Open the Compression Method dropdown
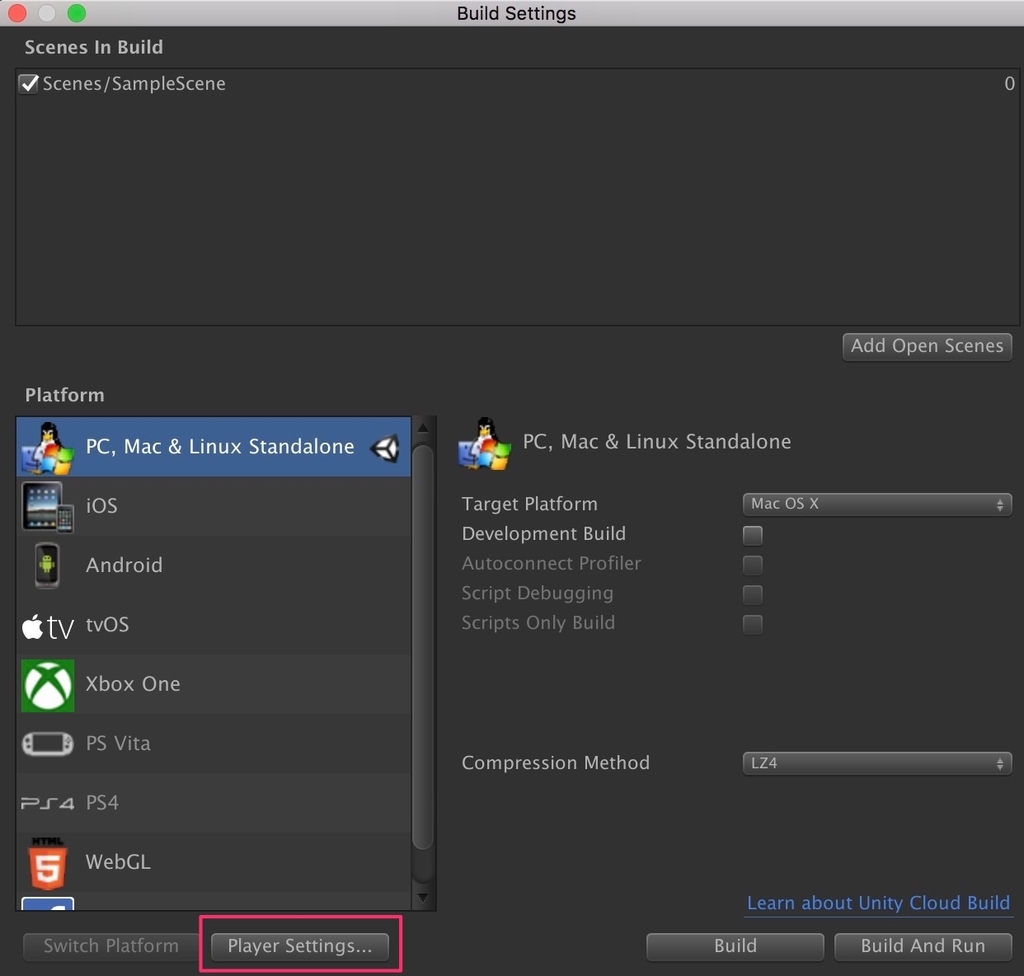 tap(877, 763)
